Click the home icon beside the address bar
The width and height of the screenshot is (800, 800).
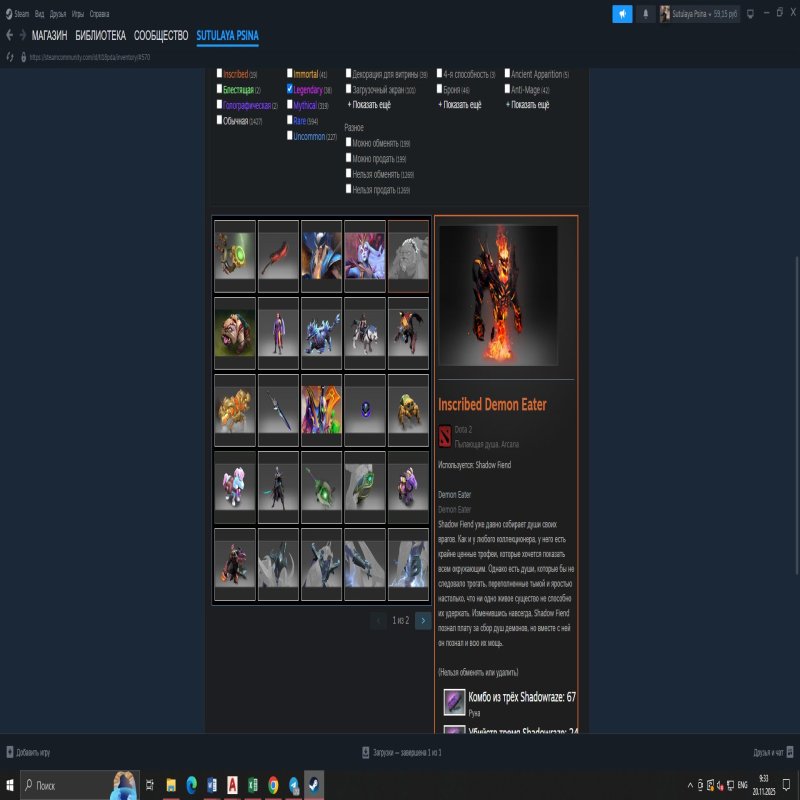(24, 57)
